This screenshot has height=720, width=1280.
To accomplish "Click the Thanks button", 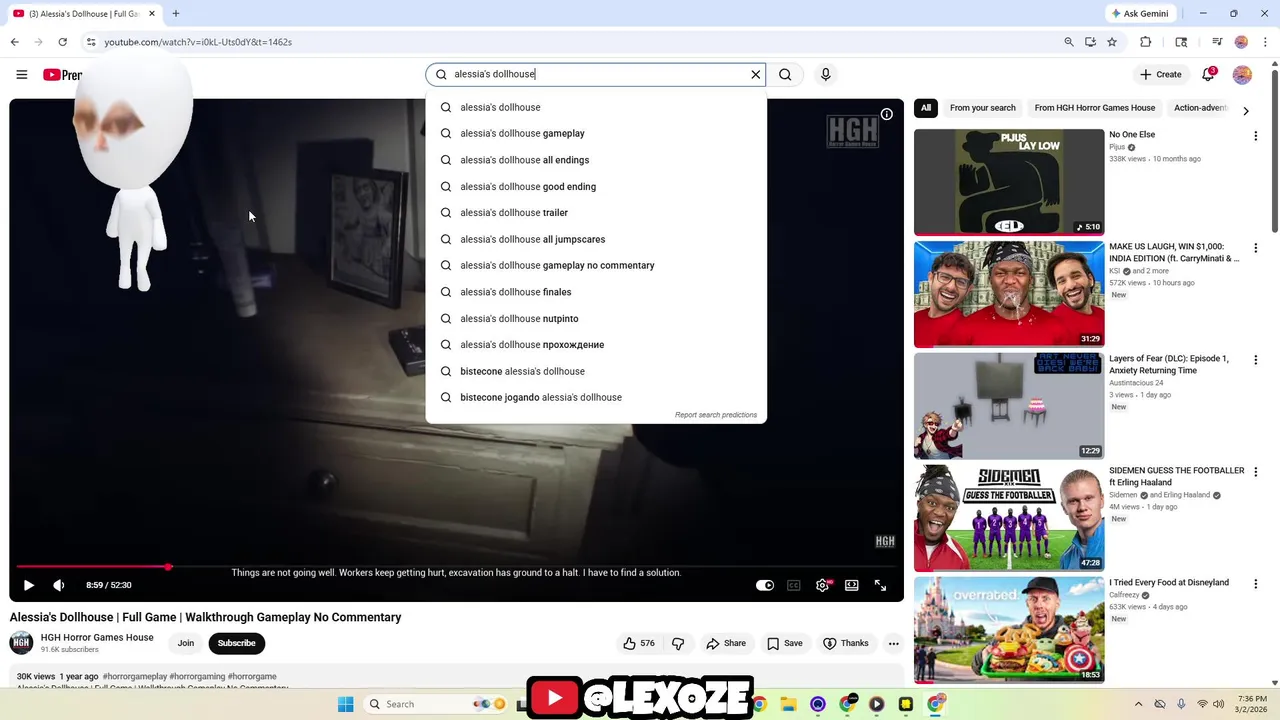I will click(846, 643).
